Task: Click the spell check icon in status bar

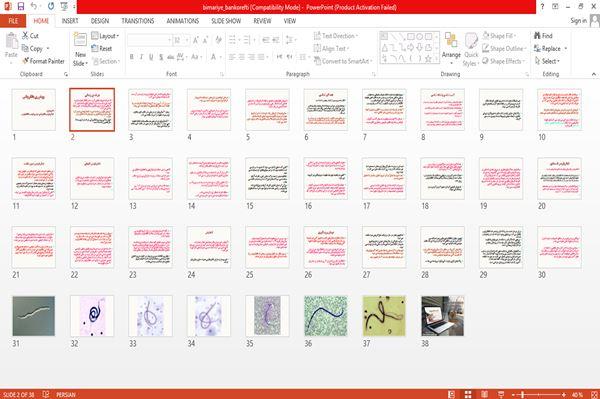Action: 46,394
